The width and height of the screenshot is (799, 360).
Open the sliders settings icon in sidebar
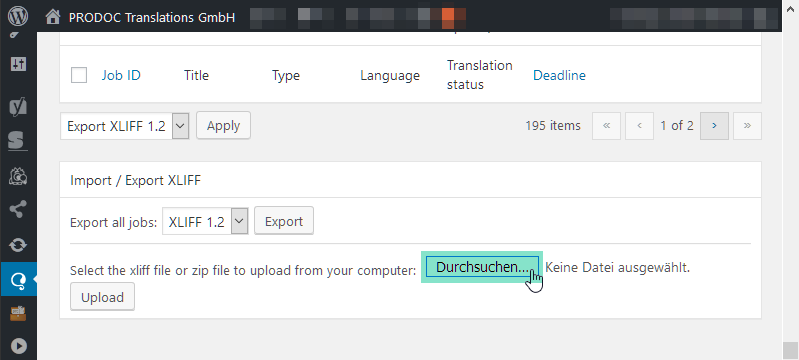pos(18,64)
